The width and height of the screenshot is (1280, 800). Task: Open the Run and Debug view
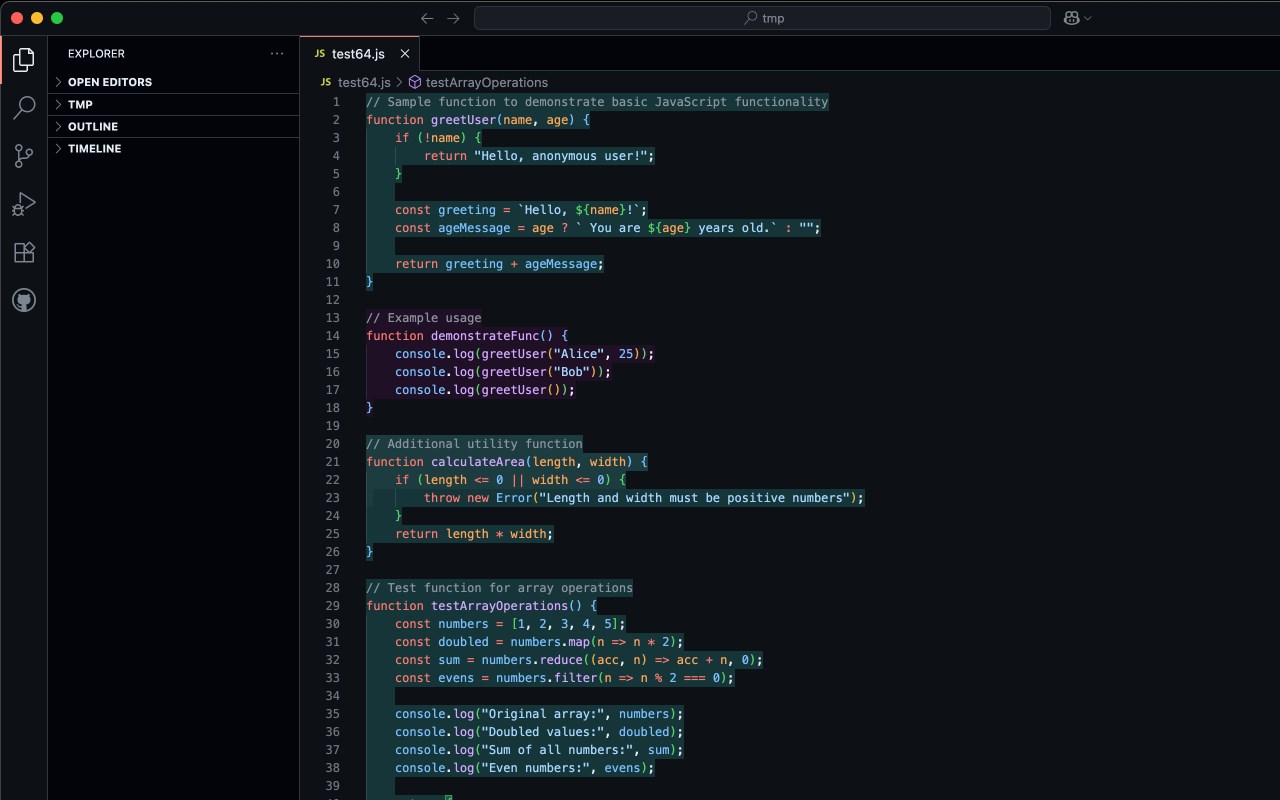click(x=24, y=204)
